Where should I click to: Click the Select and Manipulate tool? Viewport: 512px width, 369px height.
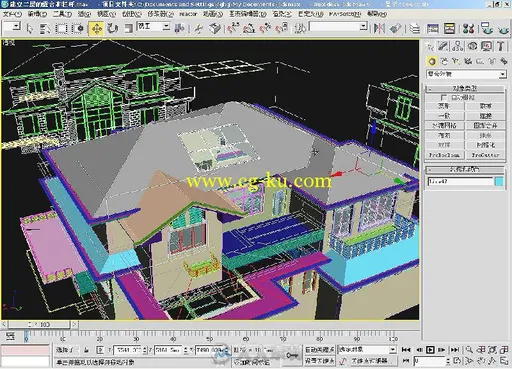[x=199, y=29]
